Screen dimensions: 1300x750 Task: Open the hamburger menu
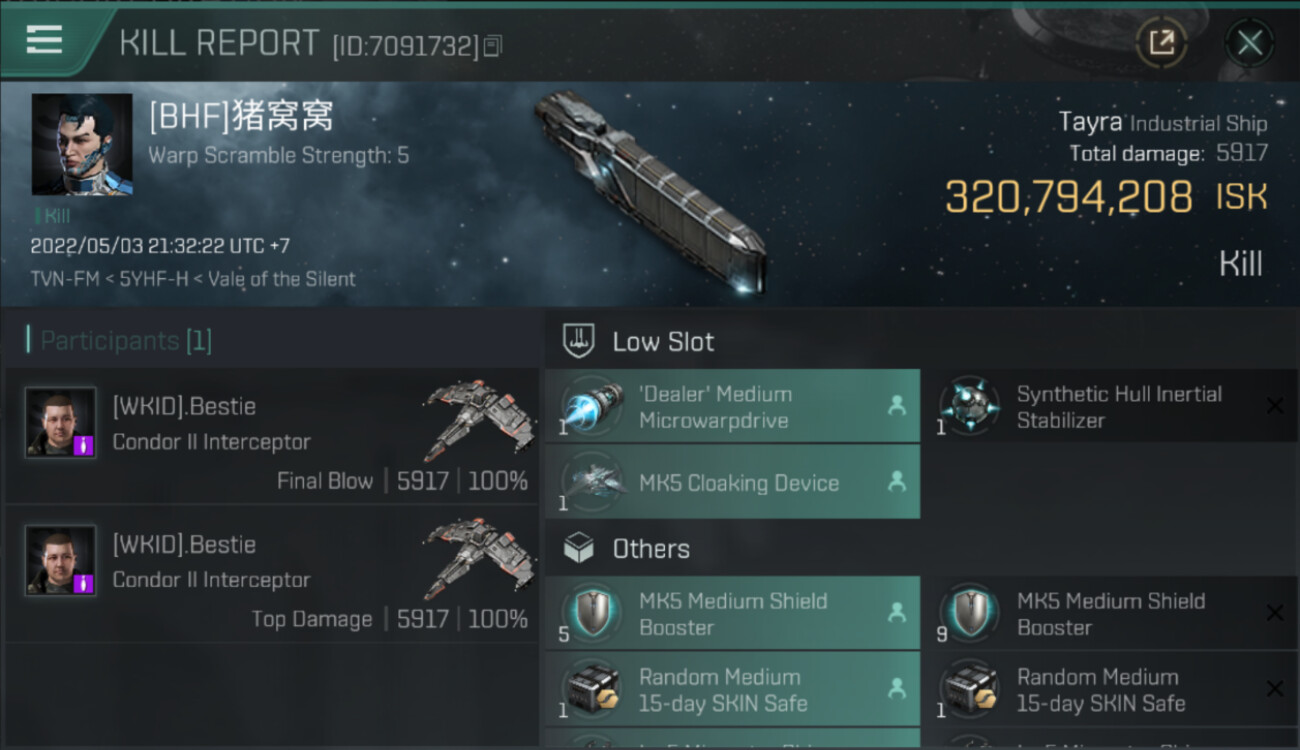(45, 40)
